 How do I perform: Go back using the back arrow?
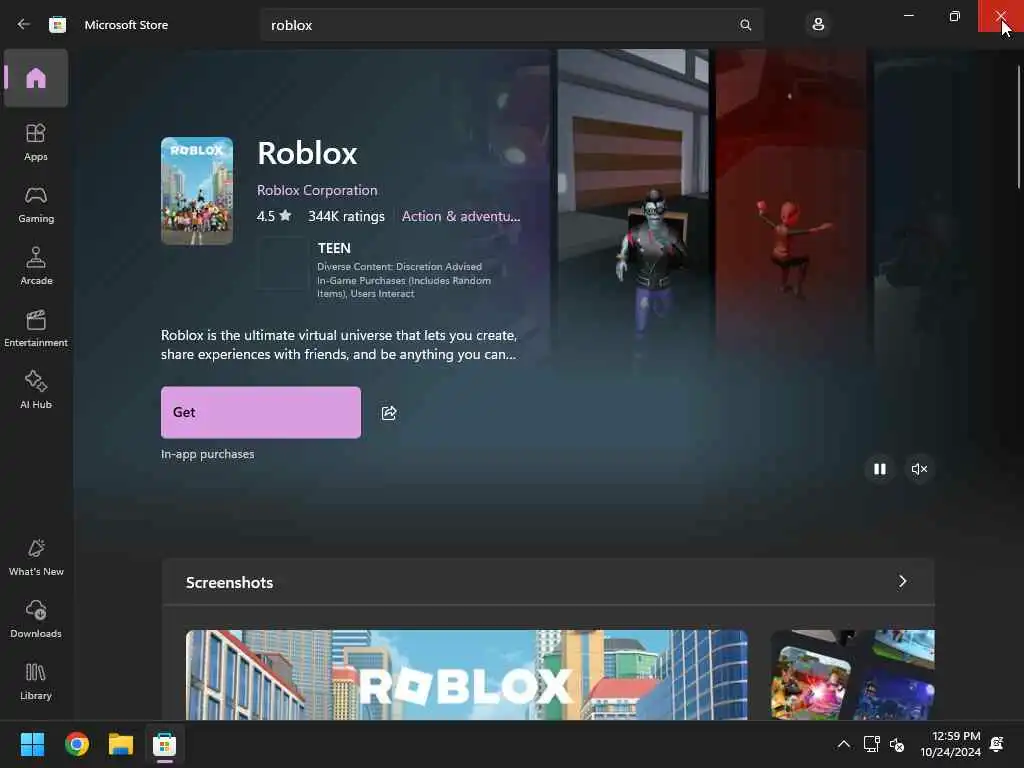24,25
